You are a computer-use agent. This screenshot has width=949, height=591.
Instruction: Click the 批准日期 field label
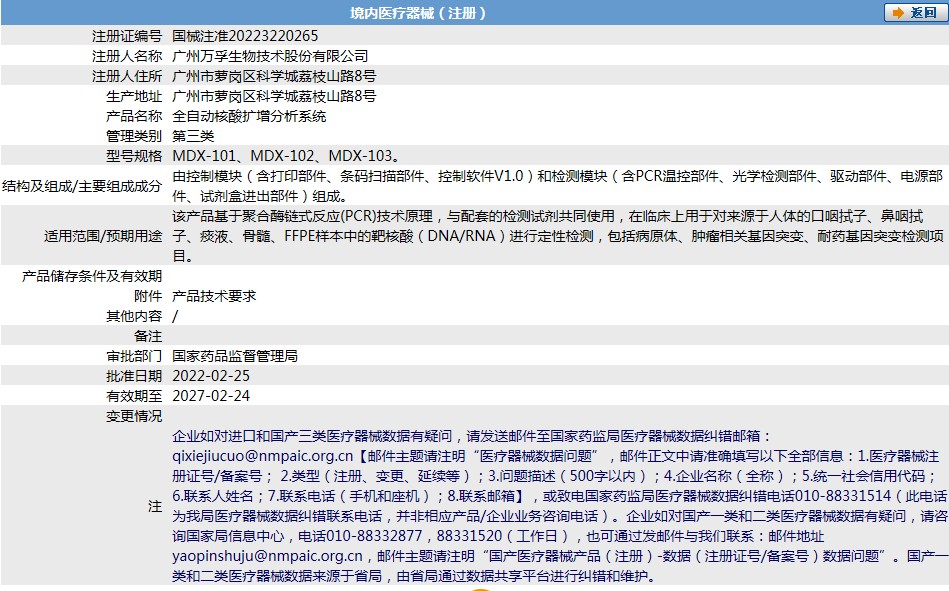(134, 376)
